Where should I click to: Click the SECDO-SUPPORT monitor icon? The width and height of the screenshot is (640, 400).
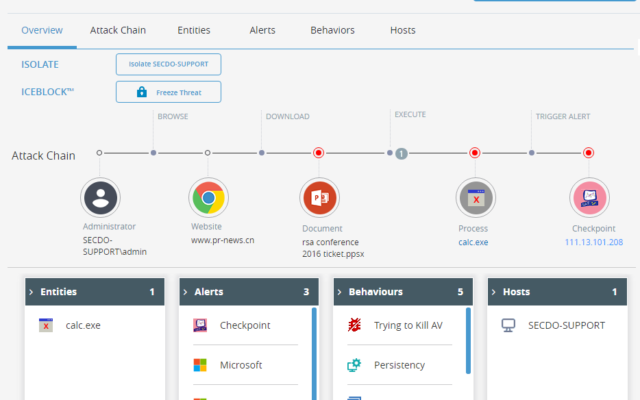[x=508, y=325]
